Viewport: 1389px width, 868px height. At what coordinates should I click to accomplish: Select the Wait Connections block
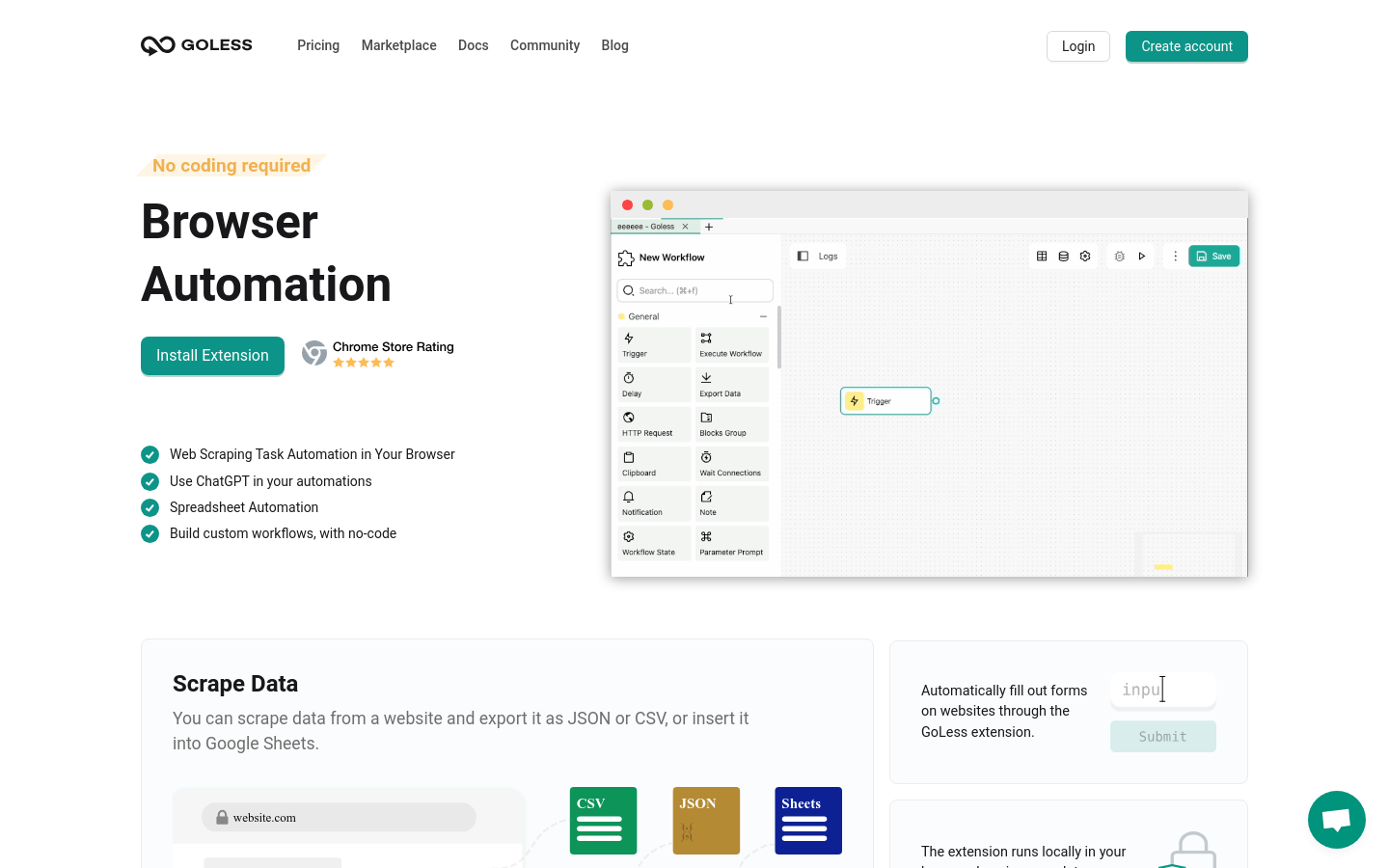(x=731, y=464)
